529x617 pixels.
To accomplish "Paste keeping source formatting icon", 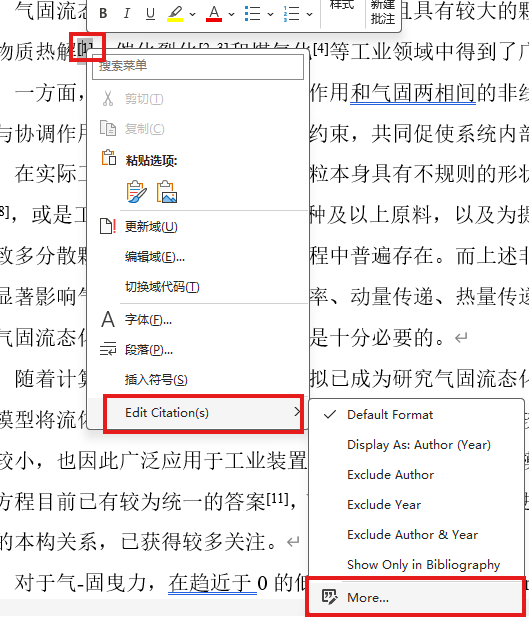I will [137, 192].
